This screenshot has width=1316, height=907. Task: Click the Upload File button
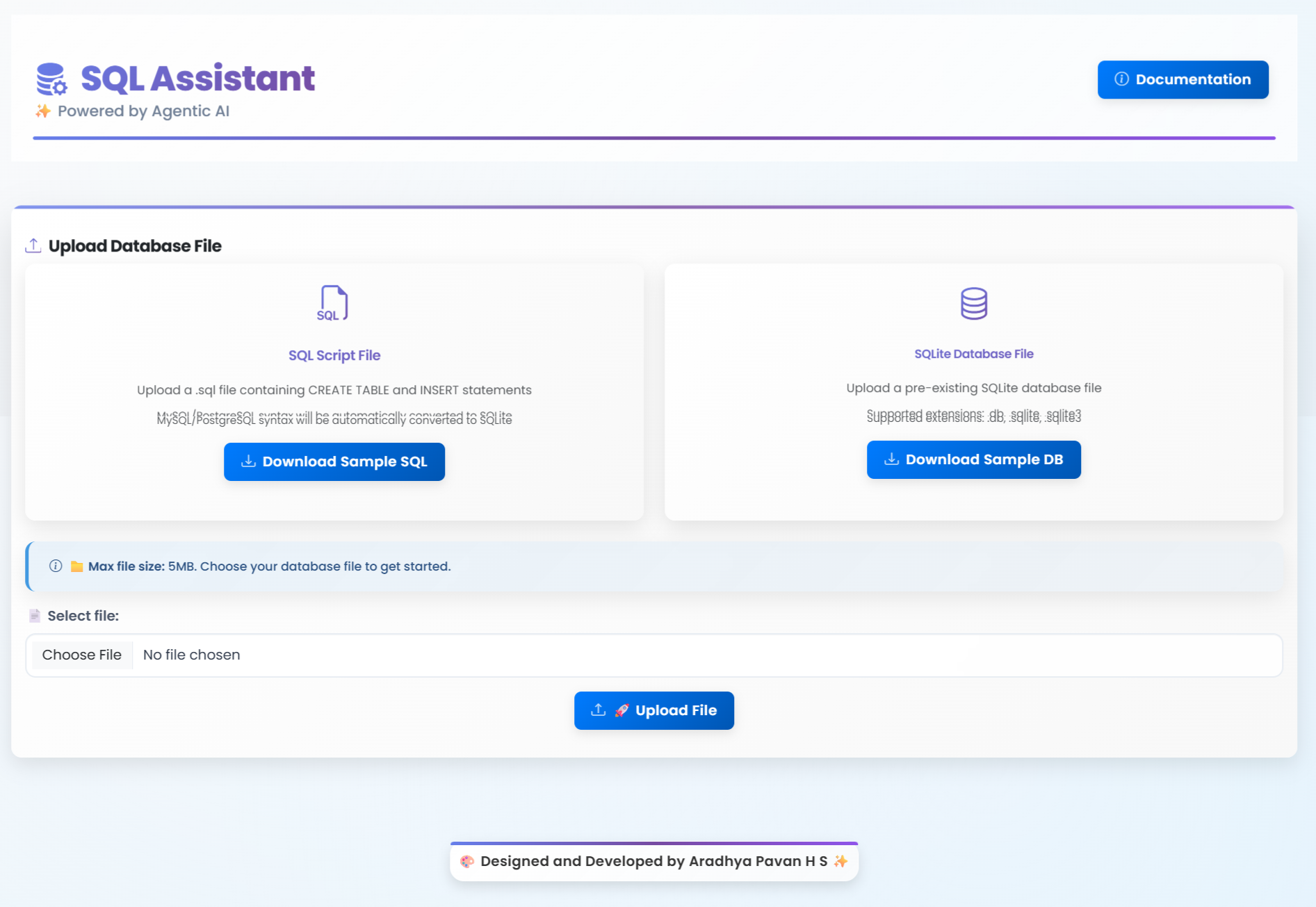tap(653, 710)
